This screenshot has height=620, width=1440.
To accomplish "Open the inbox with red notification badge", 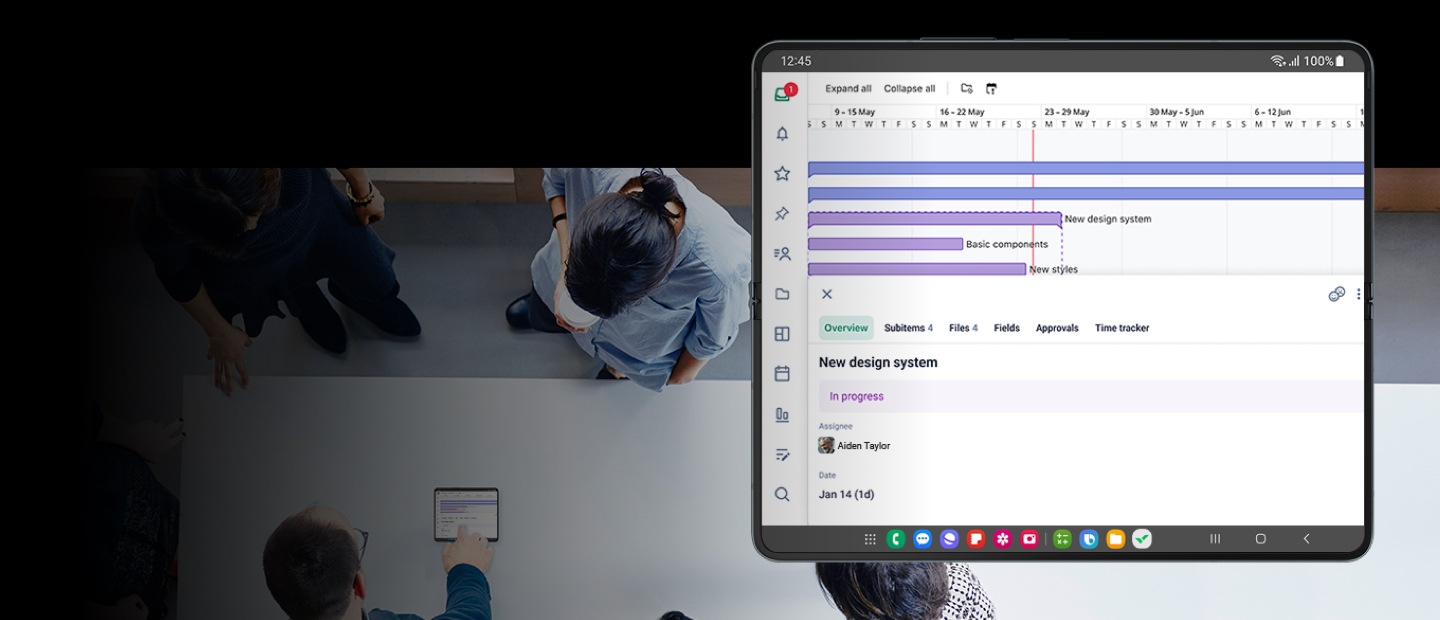I will pos(784,93).
